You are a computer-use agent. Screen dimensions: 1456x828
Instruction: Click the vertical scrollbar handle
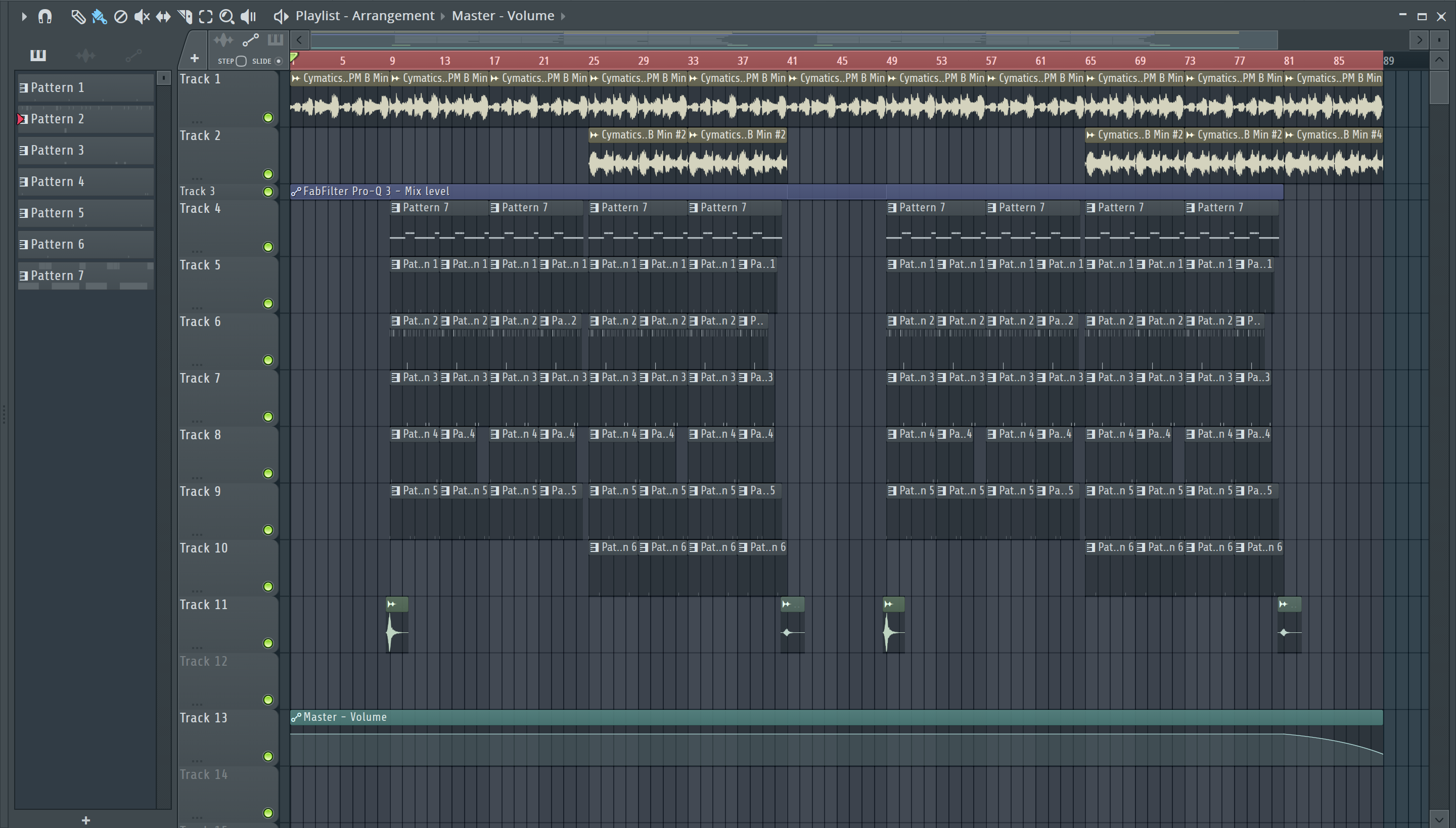pos(1439,87)
